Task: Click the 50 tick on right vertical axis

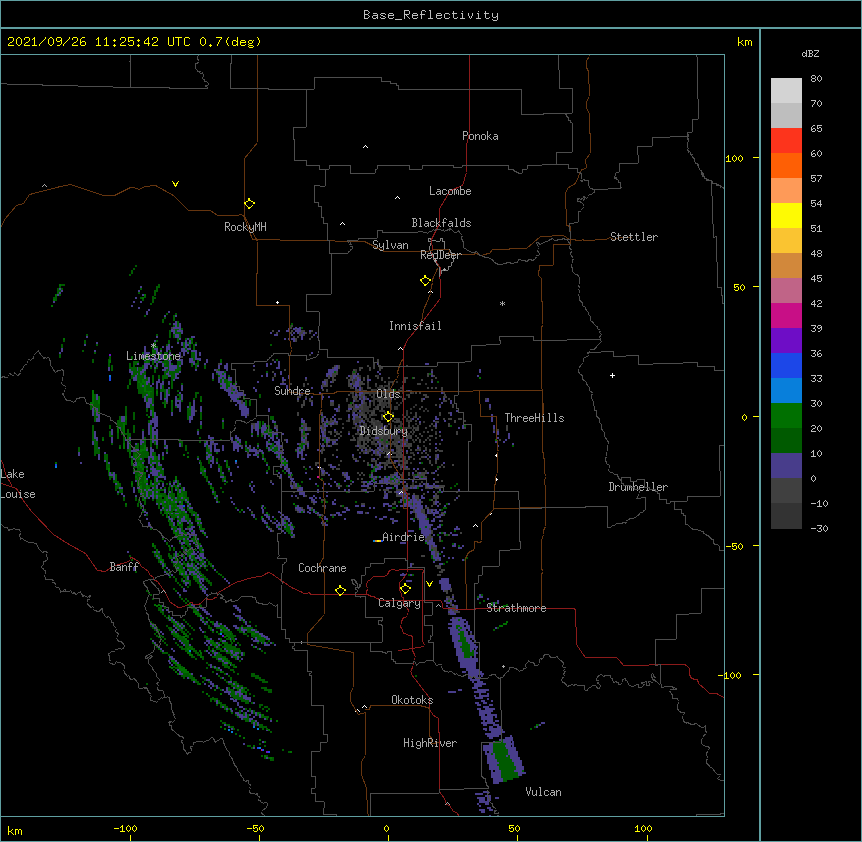Action: 739,287
